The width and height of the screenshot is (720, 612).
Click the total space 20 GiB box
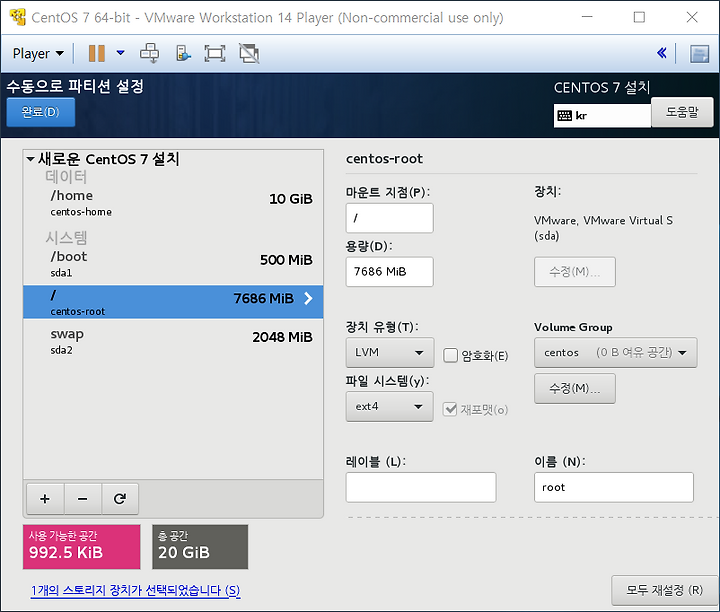[200, 547]
